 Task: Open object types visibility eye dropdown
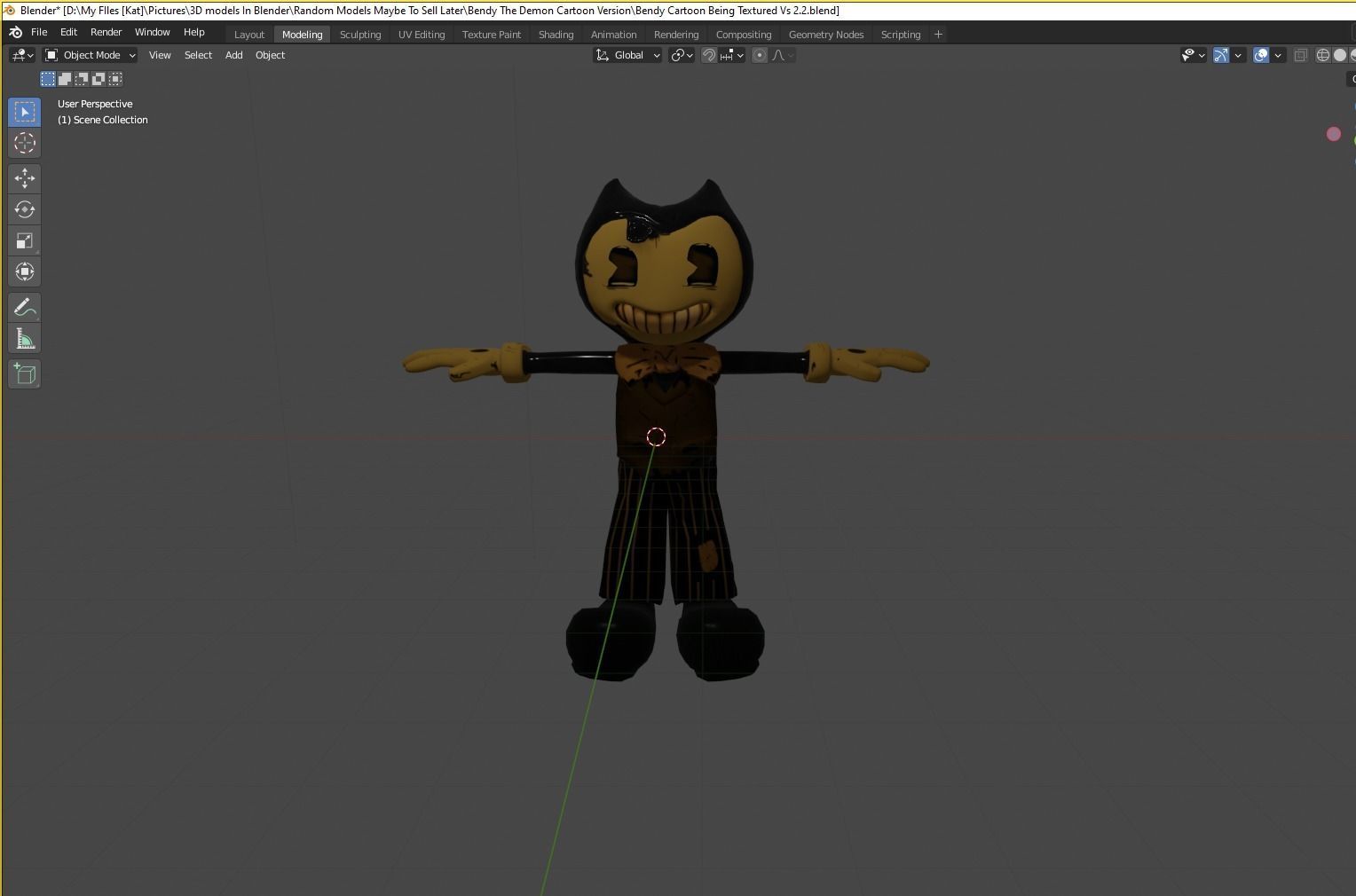coord(1194,55)
